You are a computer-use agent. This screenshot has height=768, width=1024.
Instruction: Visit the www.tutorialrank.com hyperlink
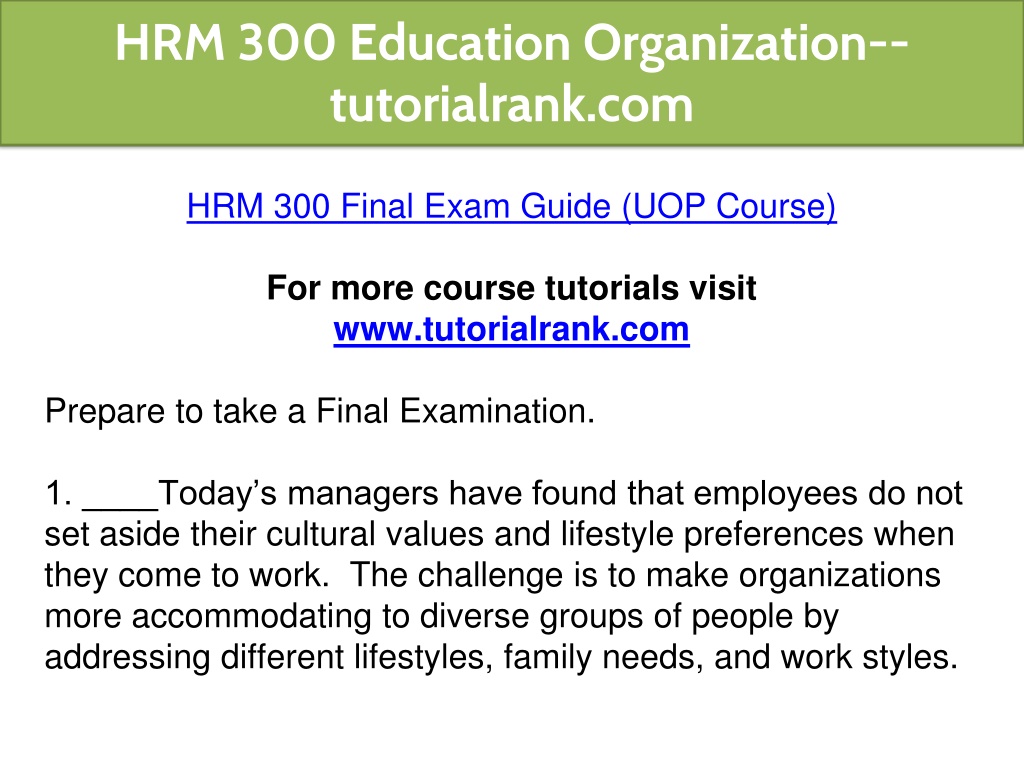511,329
